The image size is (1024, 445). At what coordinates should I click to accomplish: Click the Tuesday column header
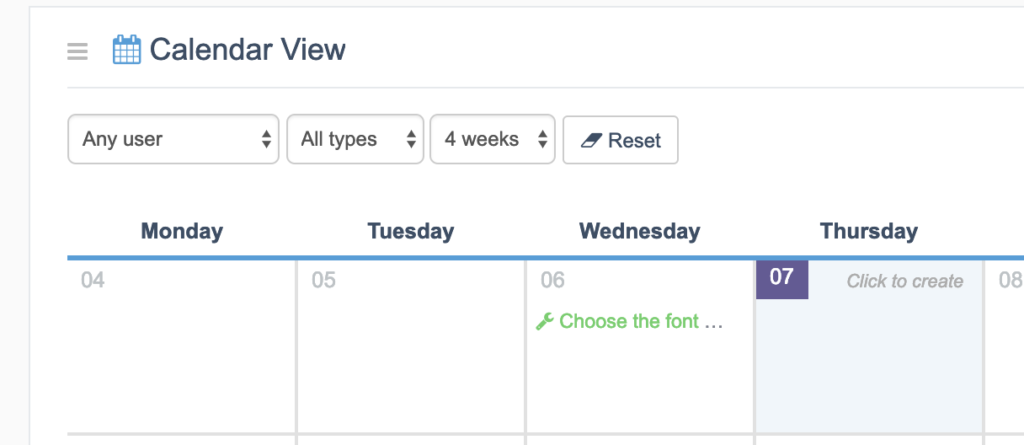click(x=410, y=231)
